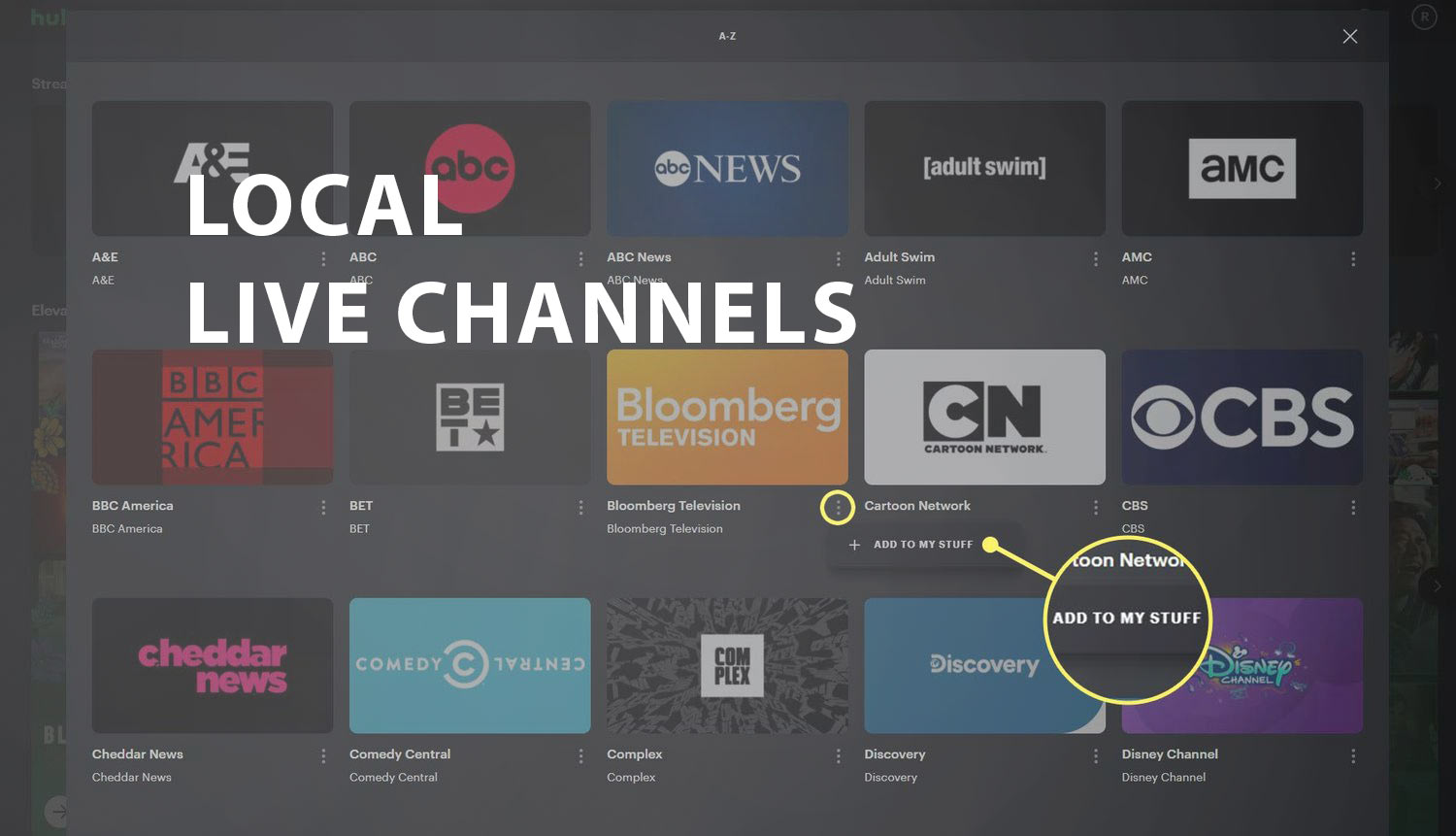The image size is (1456, 836).
Task: Select the Cheddar News thumbnail
Action: click(213, 665)
